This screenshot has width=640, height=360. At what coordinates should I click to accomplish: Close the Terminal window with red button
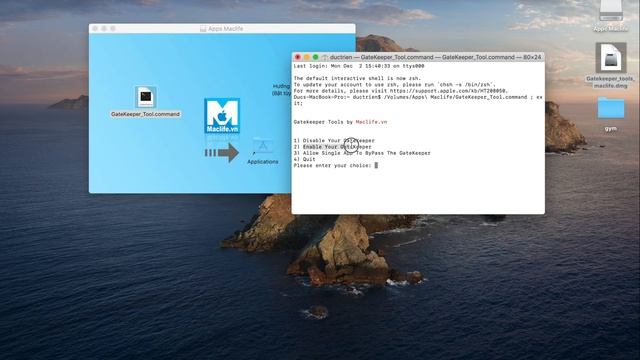pos(298,57)
